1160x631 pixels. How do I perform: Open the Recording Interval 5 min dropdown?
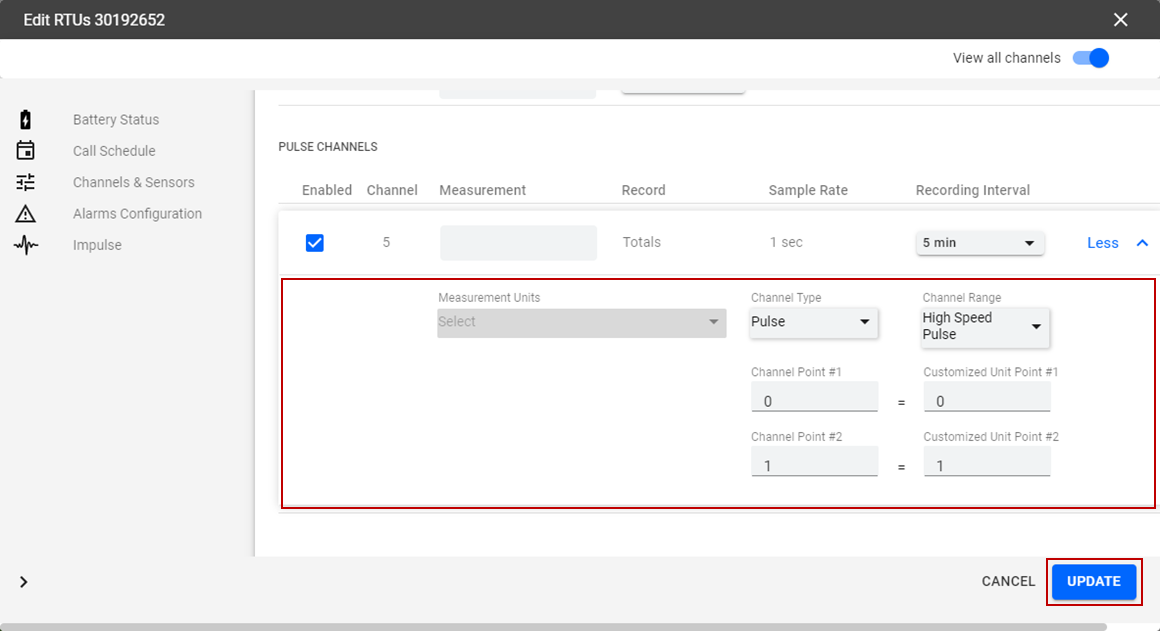point(980,243)
